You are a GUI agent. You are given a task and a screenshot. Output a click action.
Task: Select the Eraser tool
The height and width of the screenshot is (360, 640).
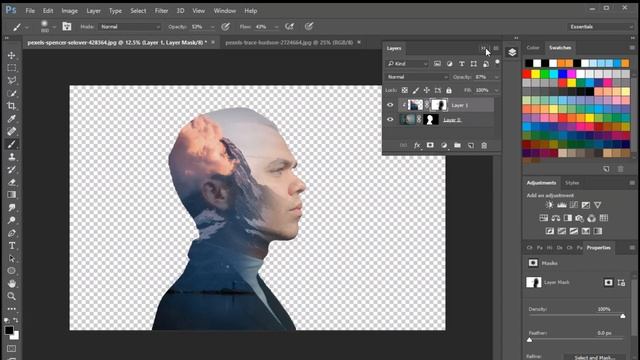[11, 182]
